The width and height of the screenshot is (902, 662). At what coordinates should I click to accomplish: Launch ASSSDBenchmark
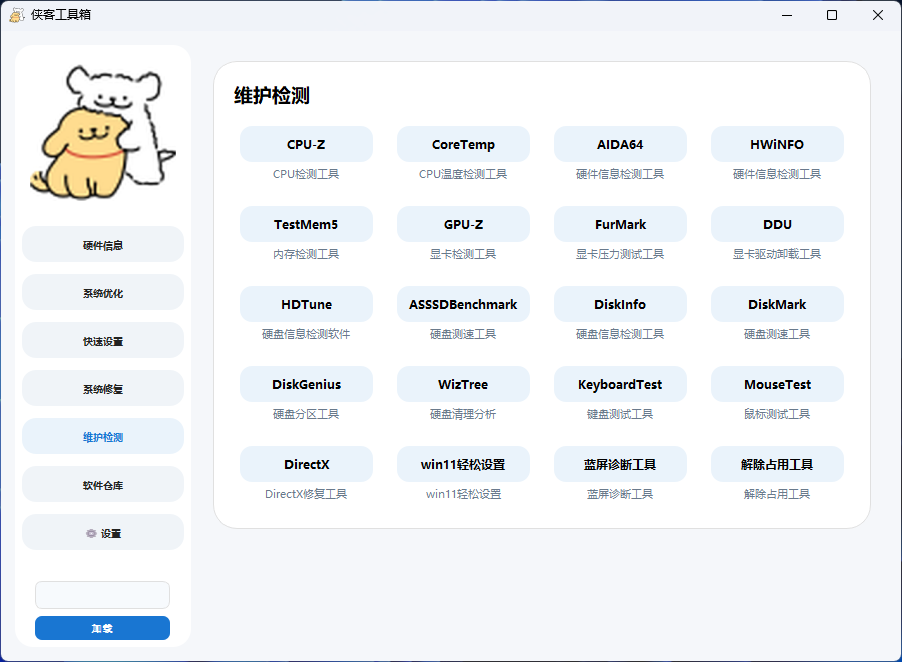(463, 304)
